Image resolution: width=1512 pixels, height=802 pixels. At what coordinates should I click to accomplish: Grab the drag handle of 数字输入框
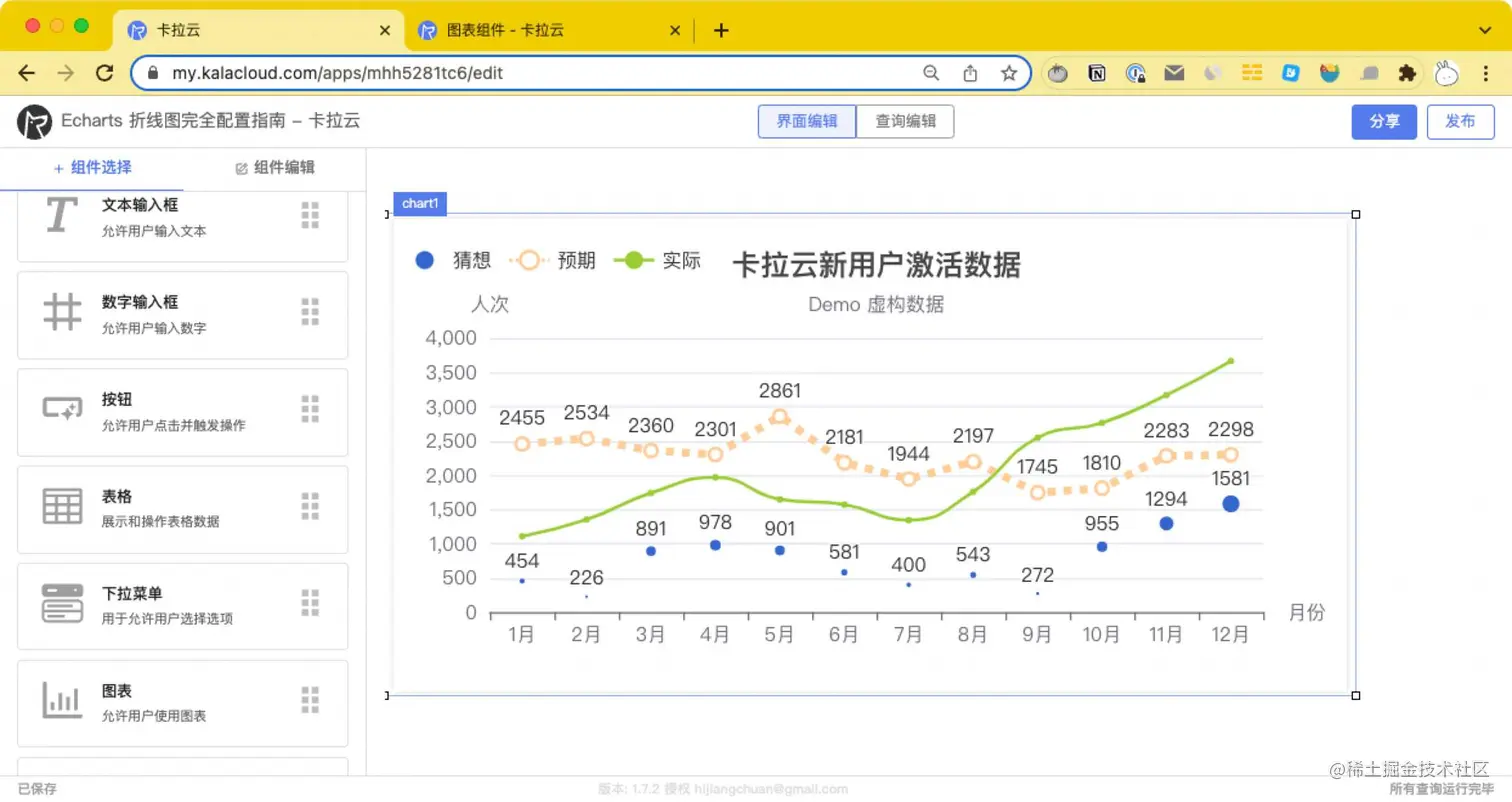tap(310, 312)
